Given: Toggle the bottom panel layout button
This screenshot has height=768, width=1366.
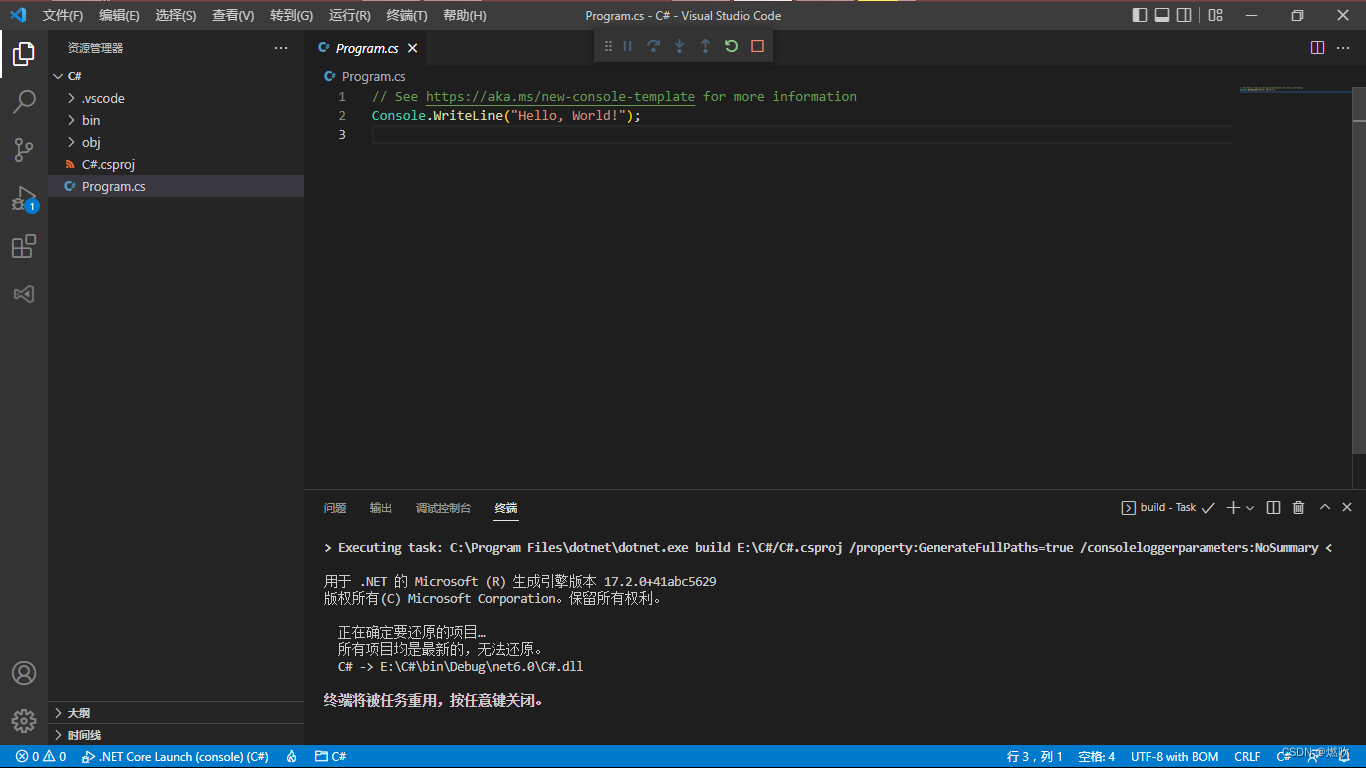Looking at the screenshot, I should (1162, 15).
